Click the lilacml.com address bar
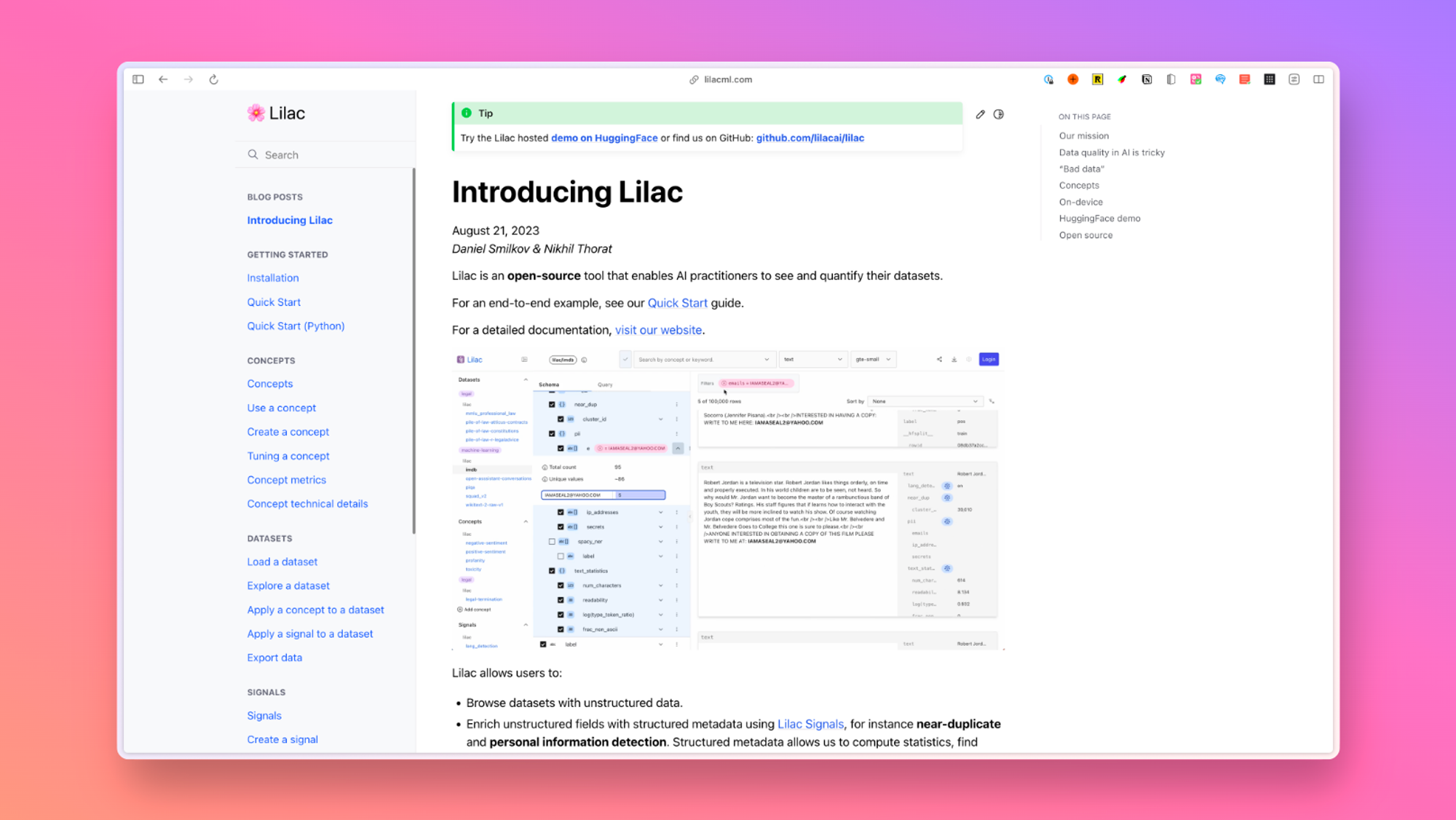 pyautogui.click(x=728, y=79)
